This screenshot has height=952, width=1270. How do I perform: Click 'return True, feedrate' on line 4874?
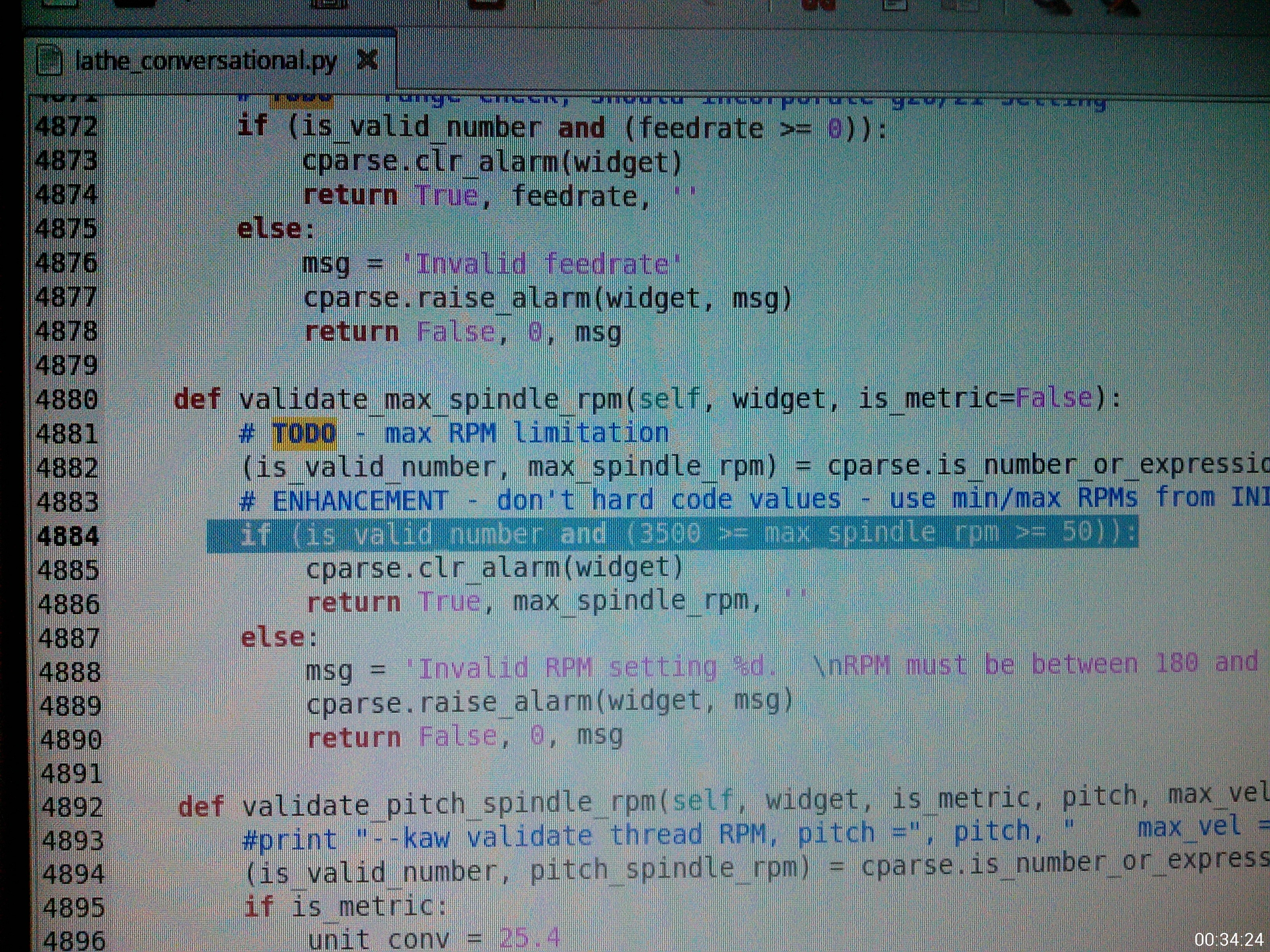click(x=477, y=196)
